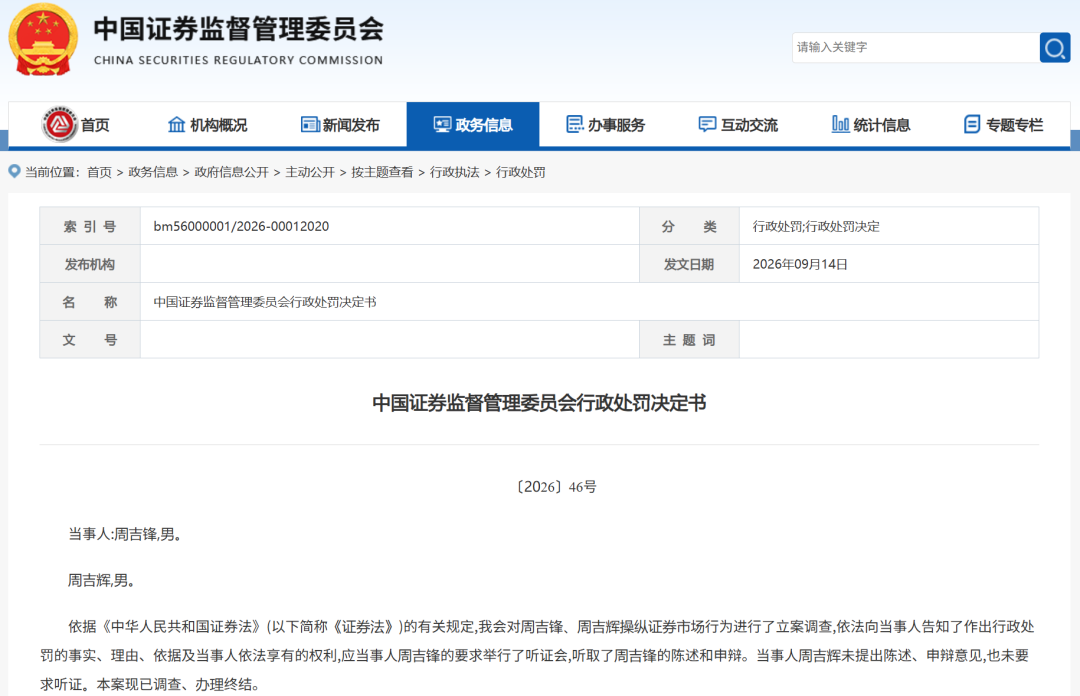The height and width of the screenshot is (696, 1080).
Task: Open 主动公开 breadcrumb link
Action: pos(310,172)
